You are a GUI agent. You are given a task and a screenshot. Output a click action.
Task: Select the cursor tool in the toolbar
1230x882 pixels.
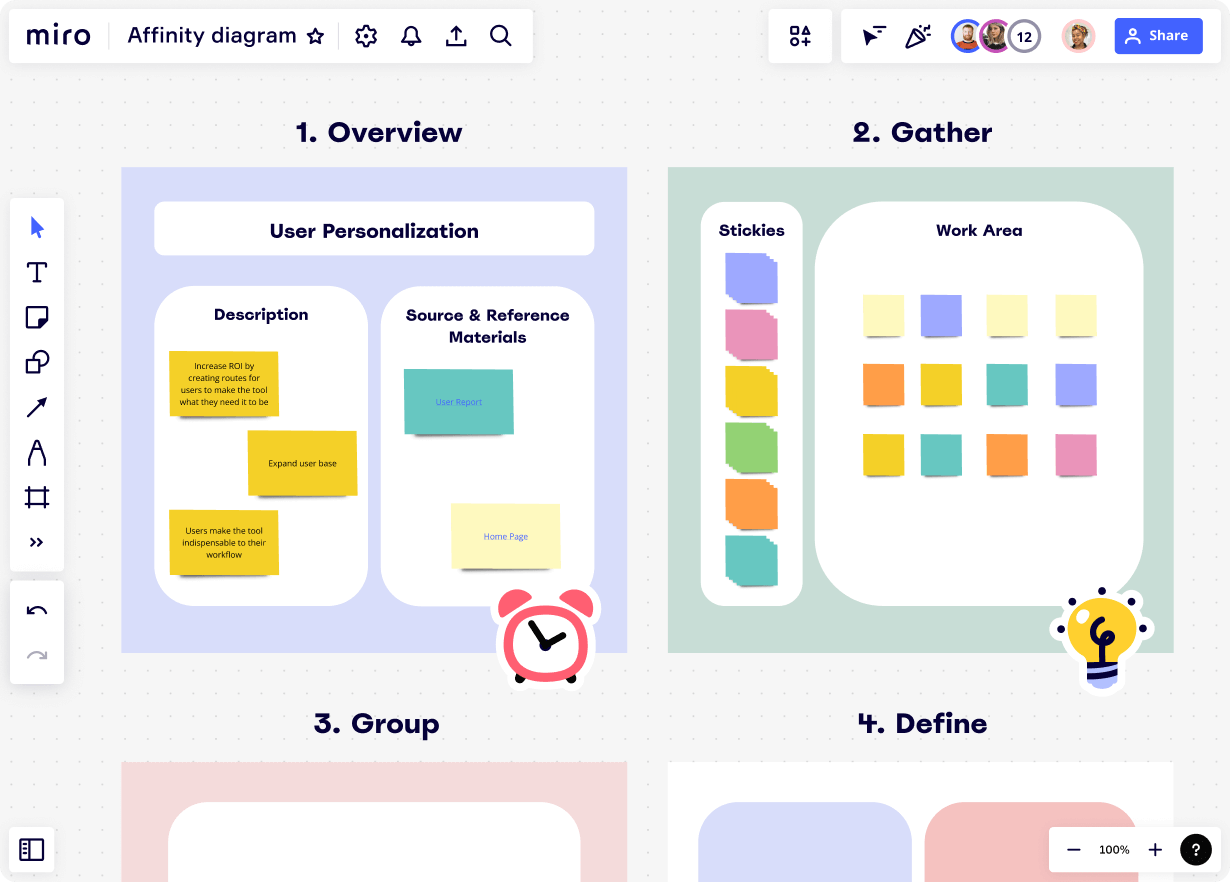(x=36, y=227)
